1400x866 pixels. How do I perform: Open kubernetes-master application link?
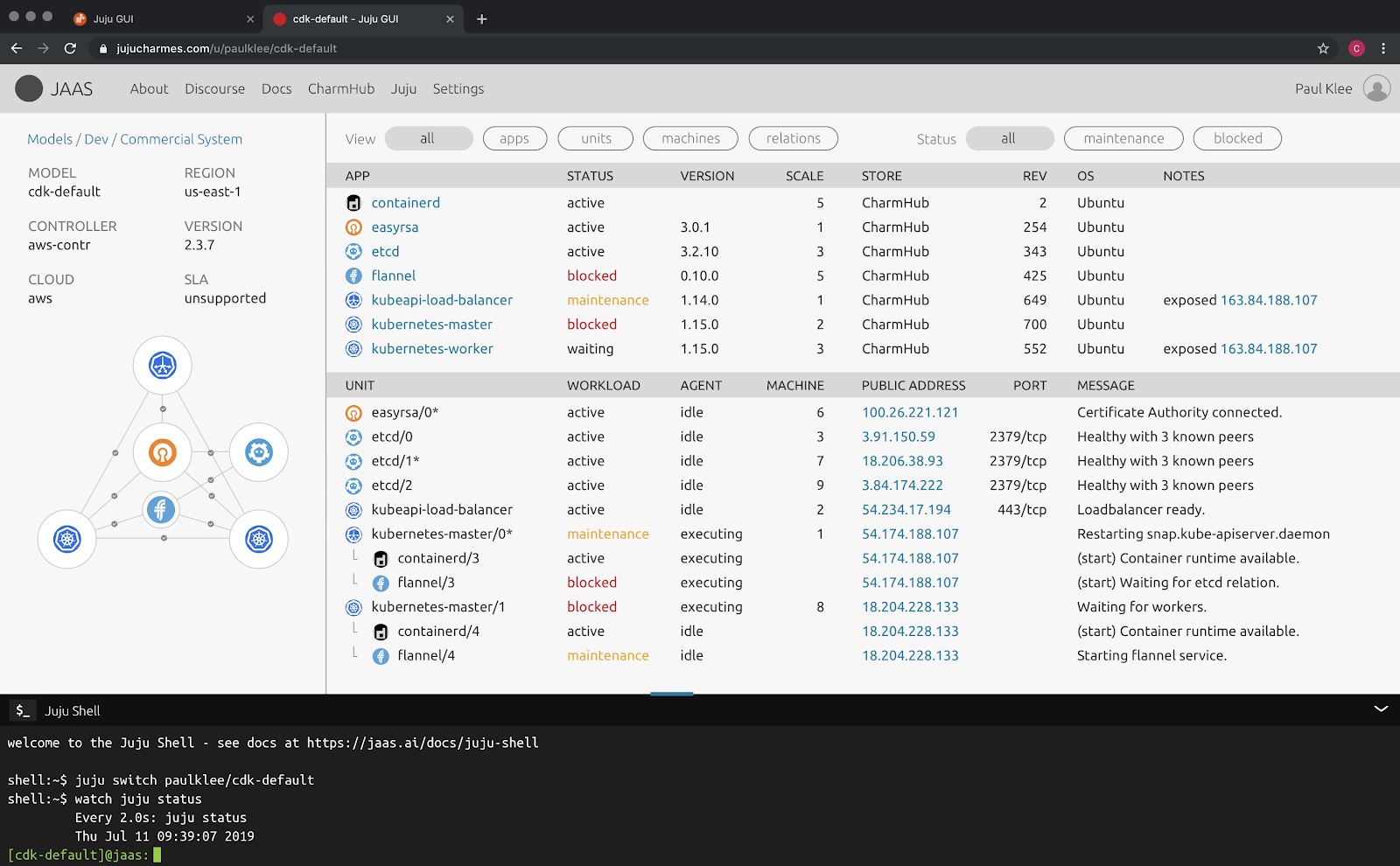(x=432, y=325)
